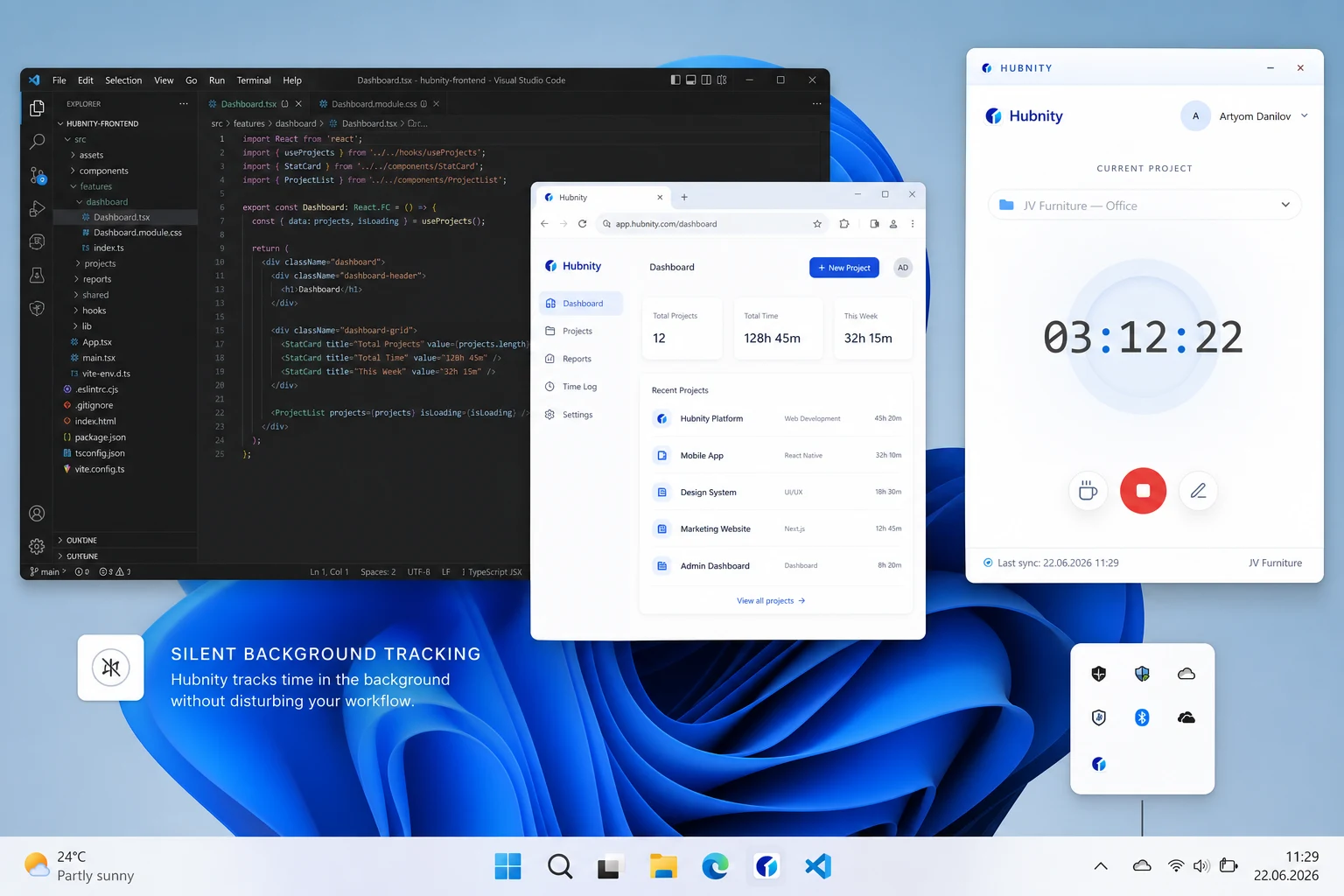The height and width of the screenshot is (896, 1344).
Task: Click the Windows Start button
Action: click(507, 866)
